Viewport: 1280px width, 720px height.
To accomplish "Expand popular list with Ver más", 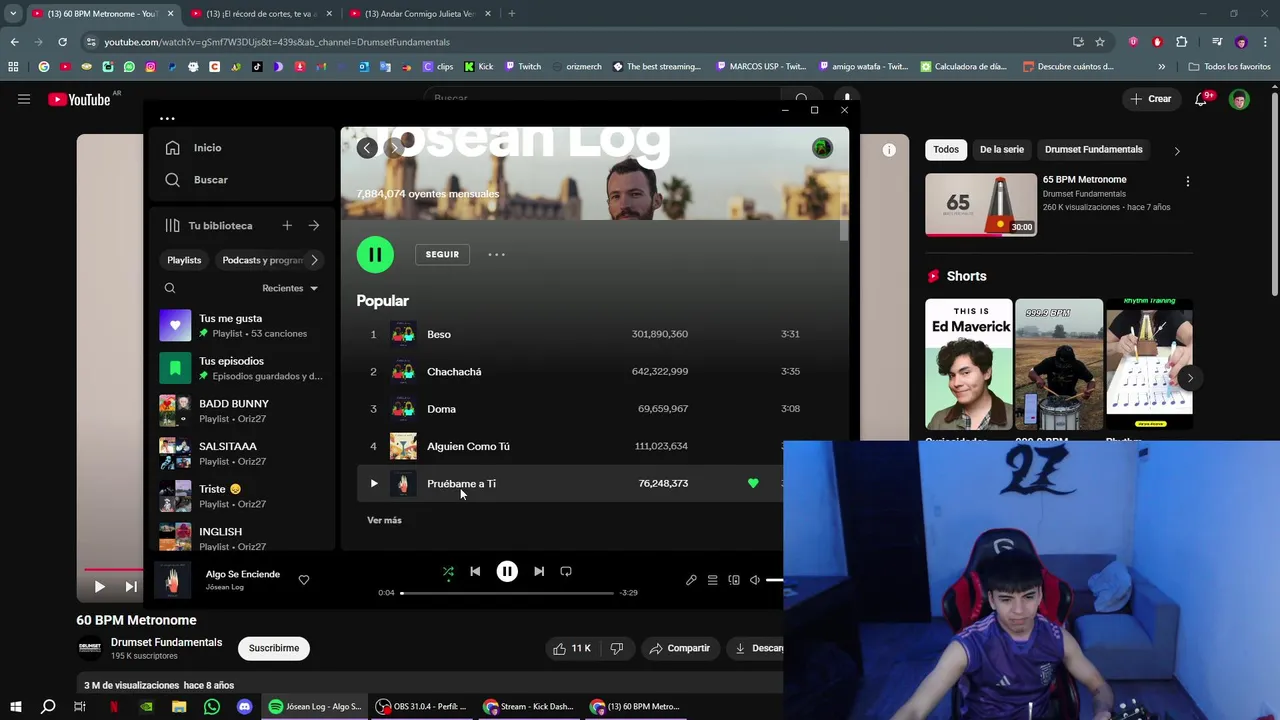I will click(384, 520).
